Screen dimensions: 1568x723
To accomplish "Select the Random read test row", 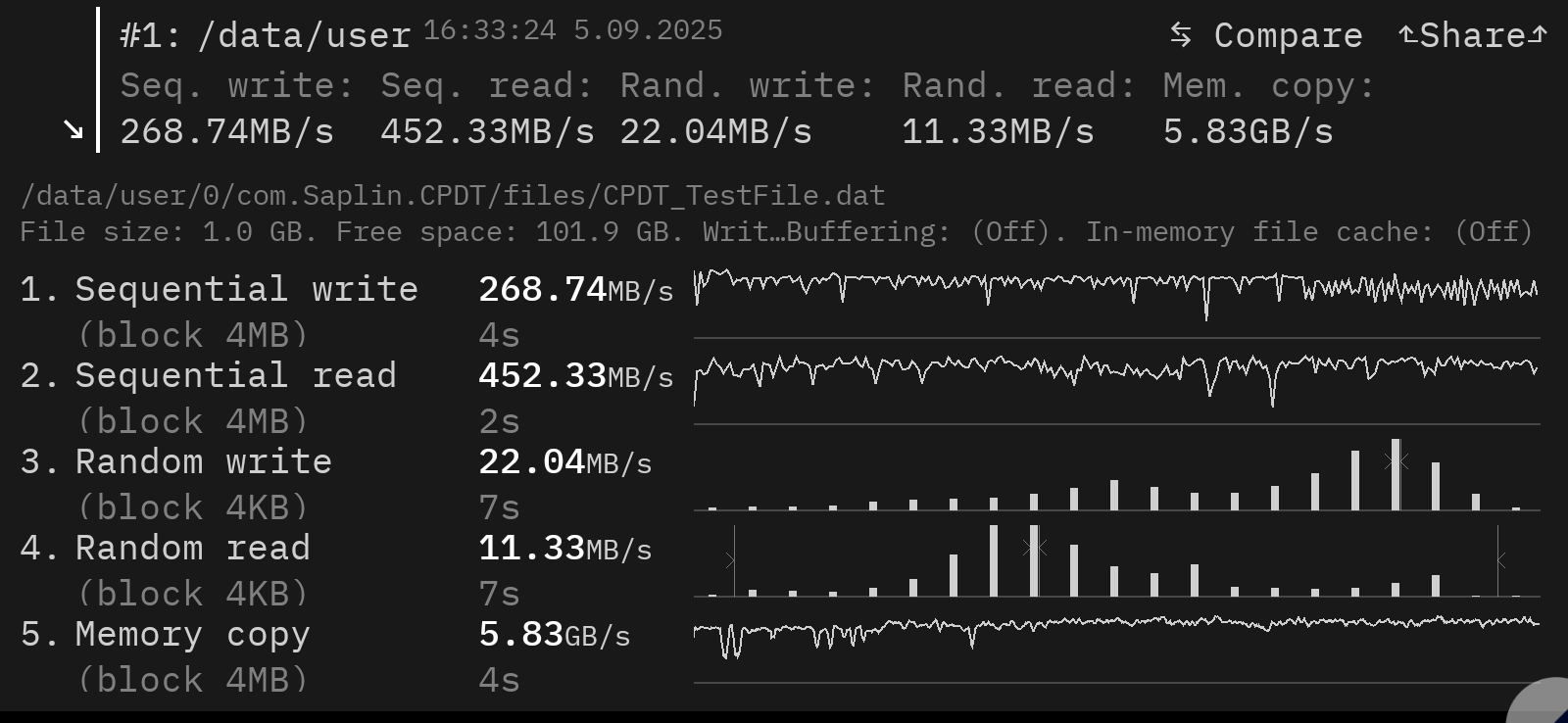I will [780, 570].
